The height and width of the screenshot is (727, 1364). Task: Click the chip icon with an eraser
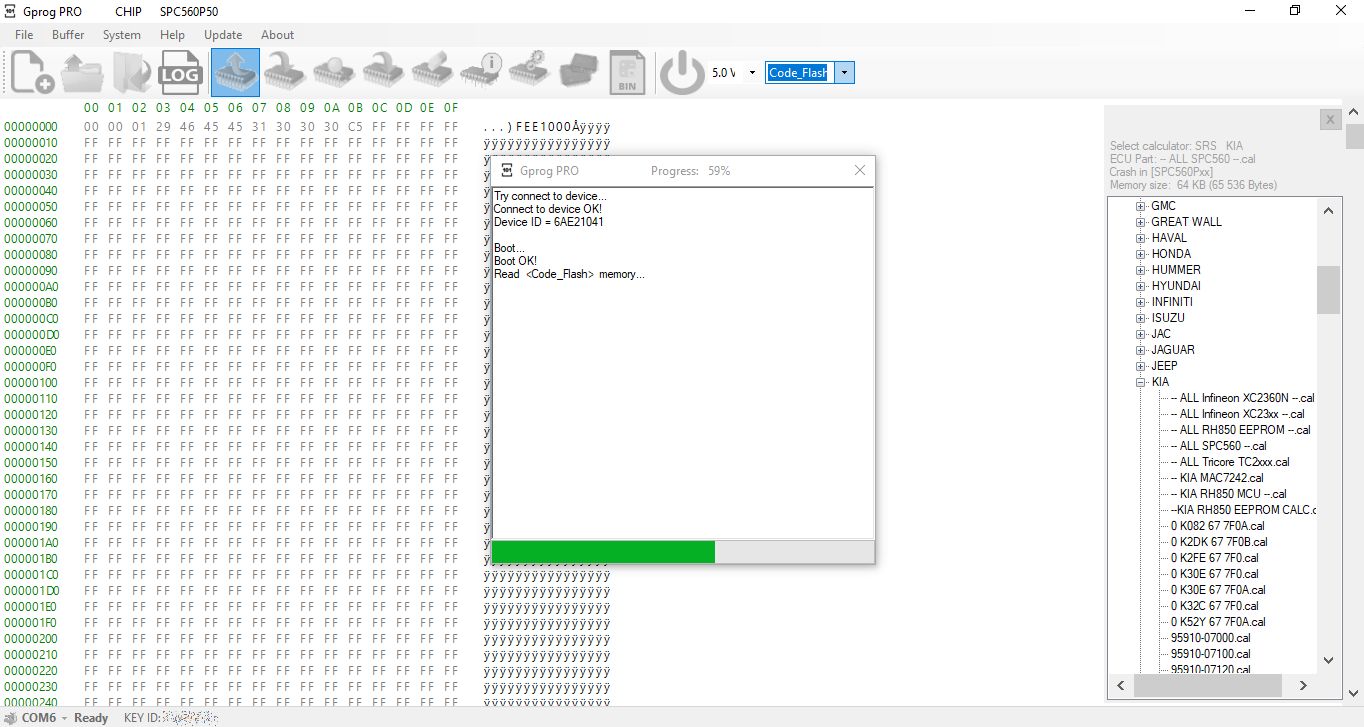point(432,73)
